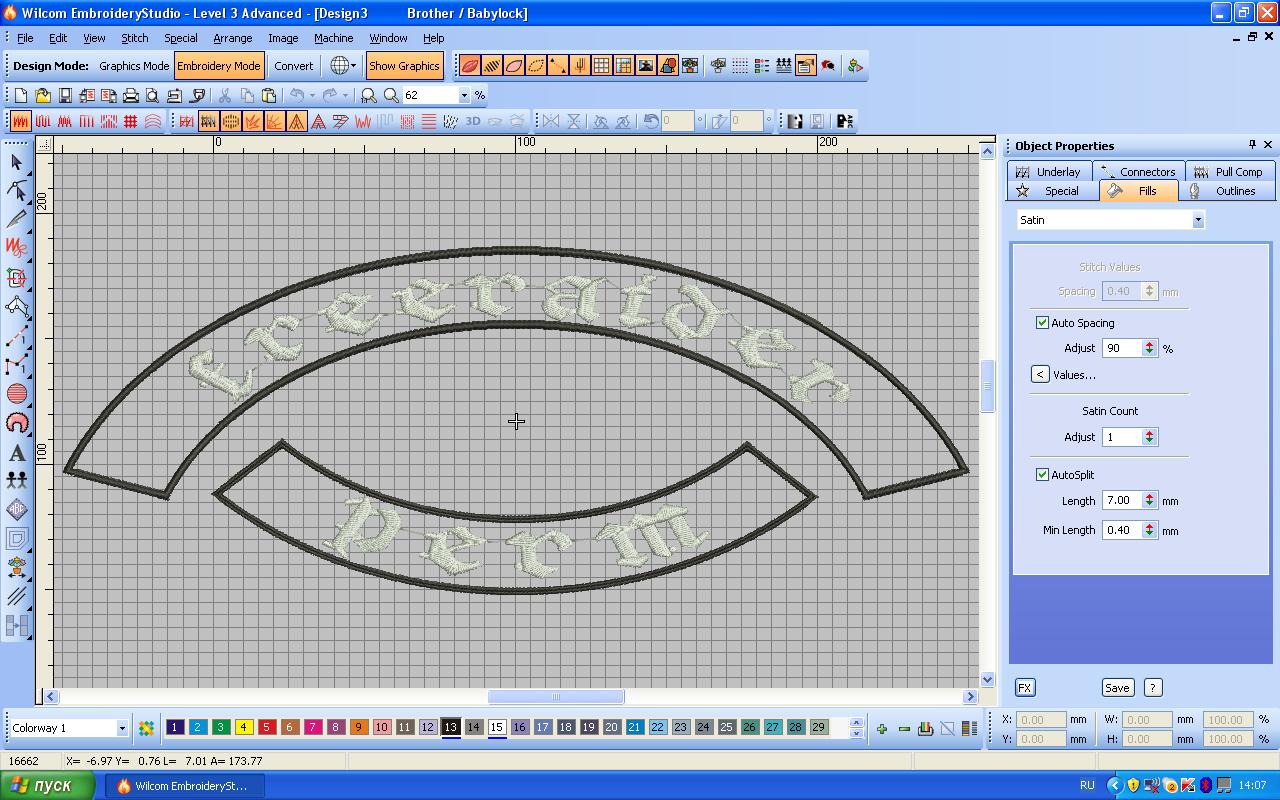The height and width of the screenshot is (800, 1280).
Task: Open the zoom percentage dropdown
Action: (463, 95)
